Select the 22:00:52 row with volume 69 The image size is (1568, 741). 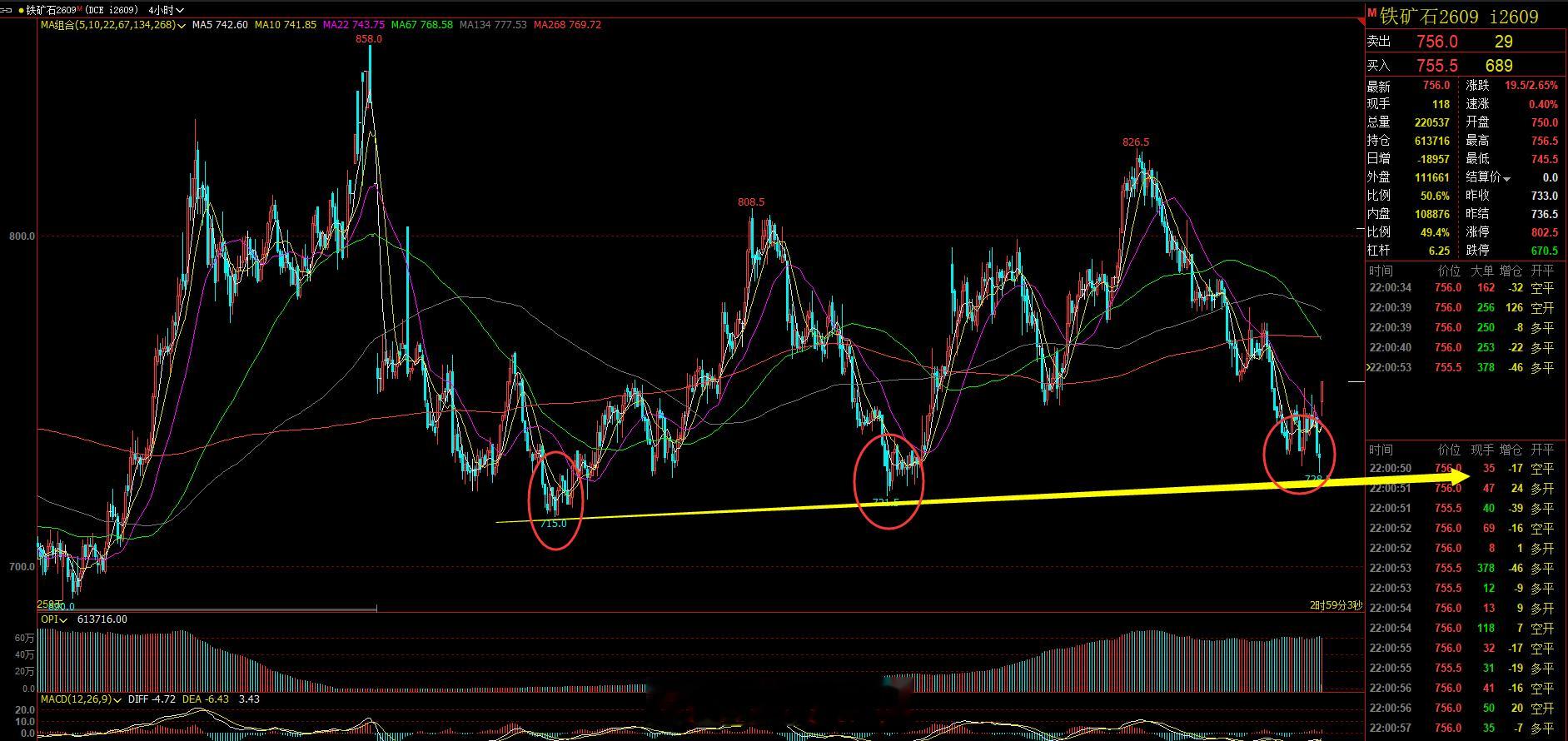click(x=1465, y=529)
